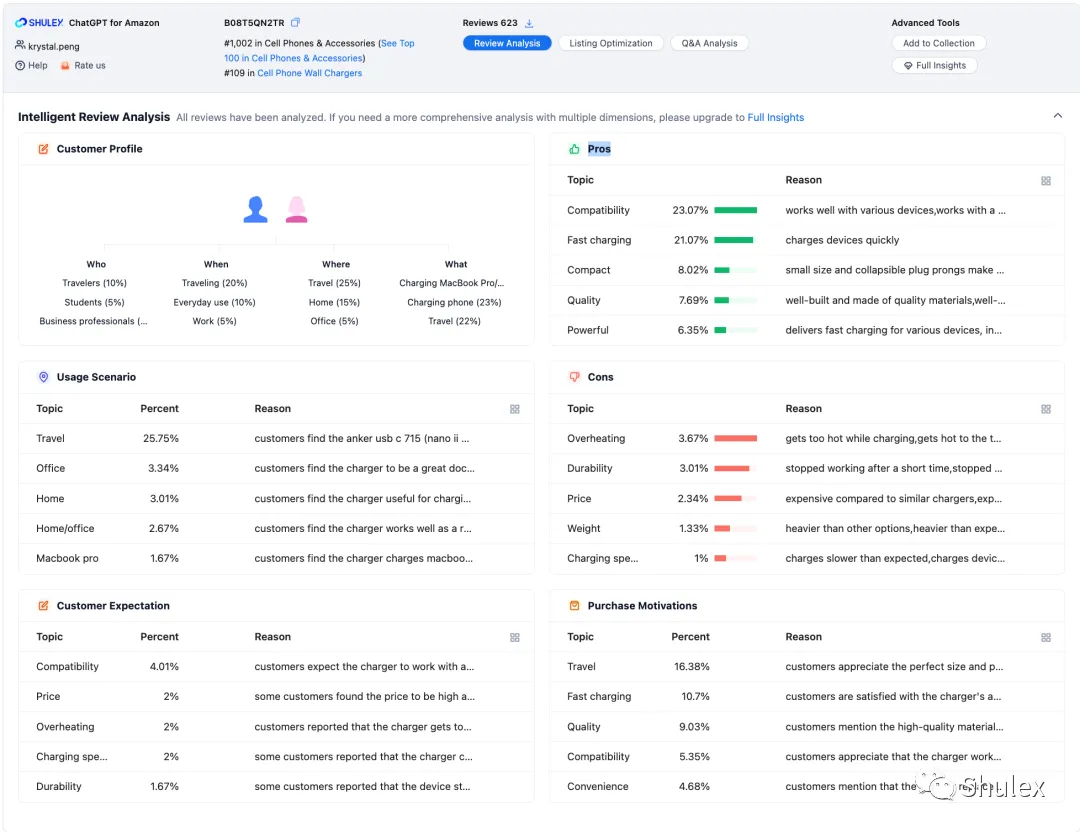This screenshot has width=1080, height=832.
Task: Click the red Overheating percentage bar in Cons
Action: [736, 438]
